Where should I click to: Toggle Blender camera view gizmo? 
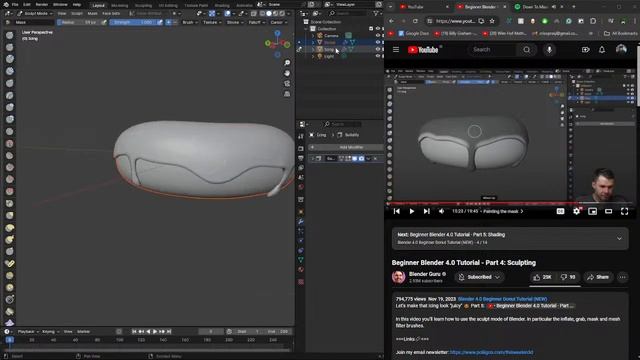(x=287, y=83)
